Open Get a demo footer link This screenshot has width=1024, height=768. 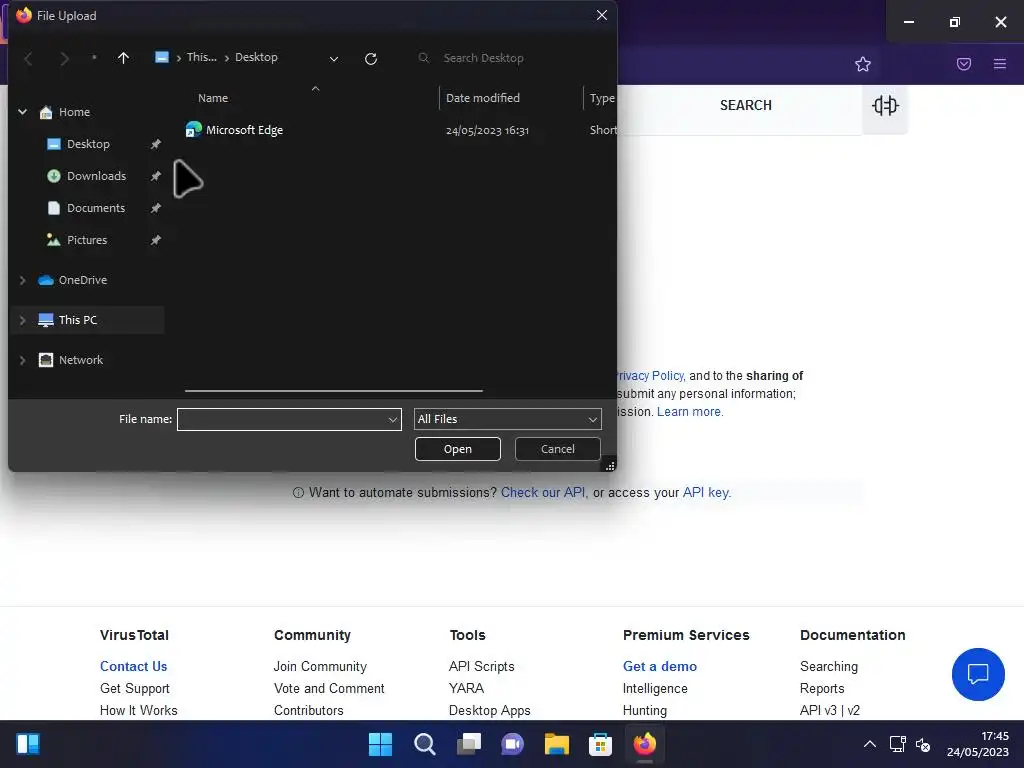660,666
